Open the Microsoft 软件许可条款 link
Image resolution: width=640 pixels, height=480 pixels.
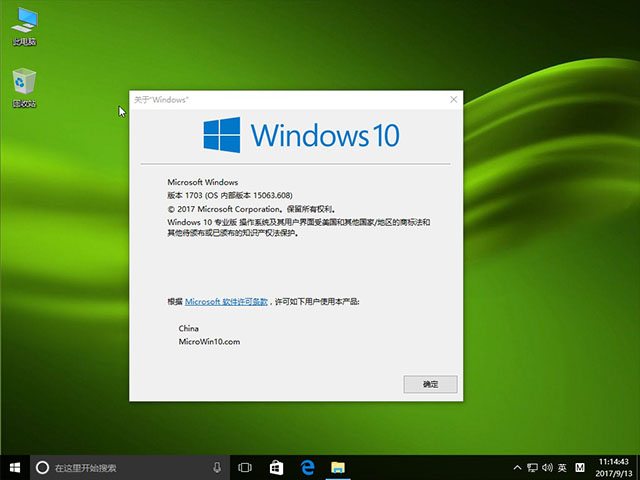tap(226, 302)
